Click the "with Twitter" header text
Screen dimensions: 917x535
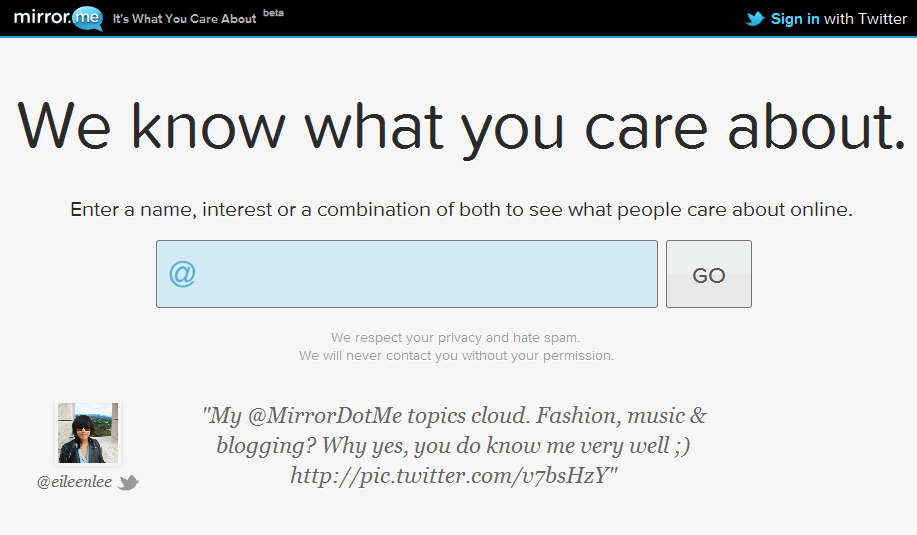(865, 18)
